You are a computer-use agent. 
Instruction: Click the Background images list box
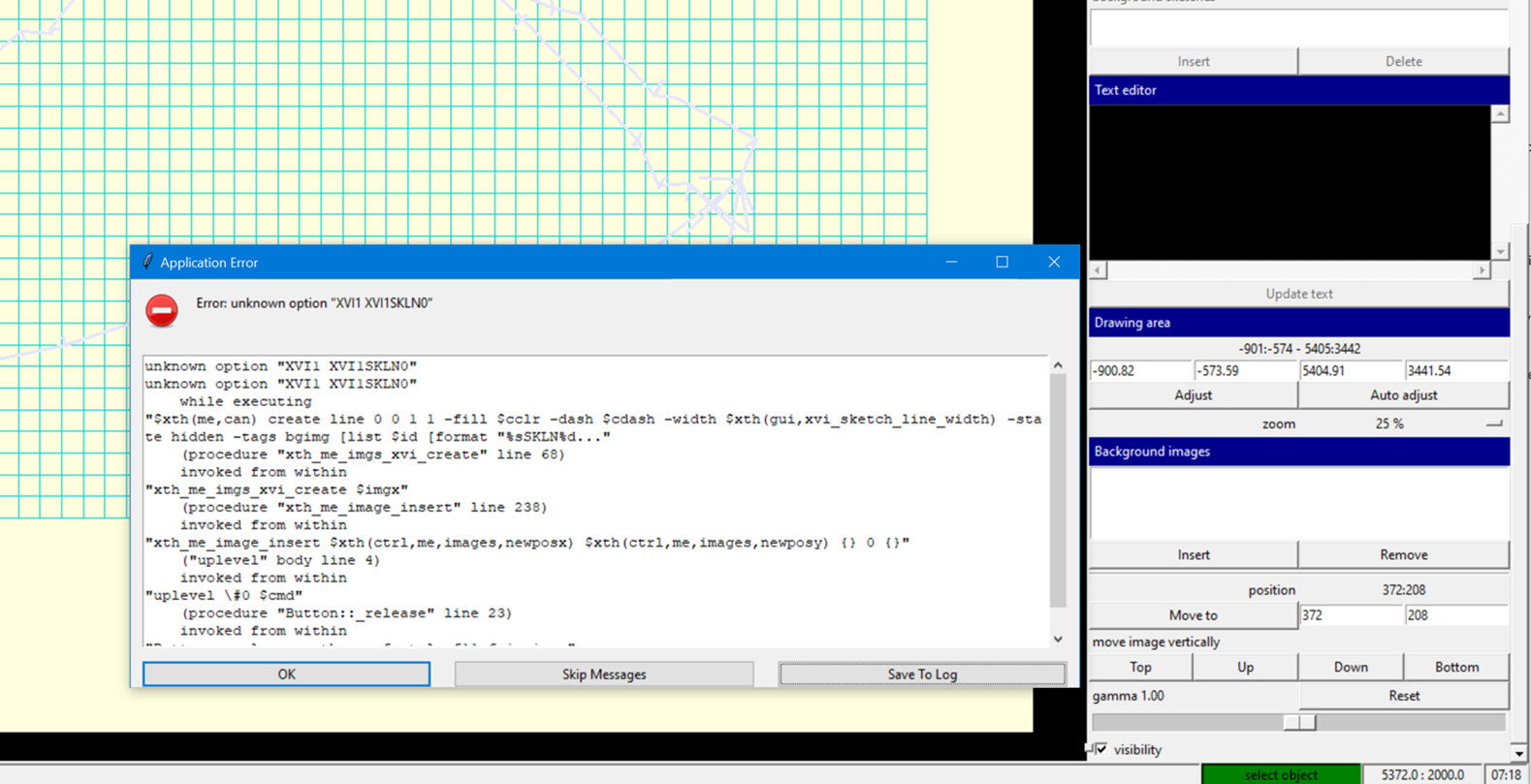pos(1299,503)
